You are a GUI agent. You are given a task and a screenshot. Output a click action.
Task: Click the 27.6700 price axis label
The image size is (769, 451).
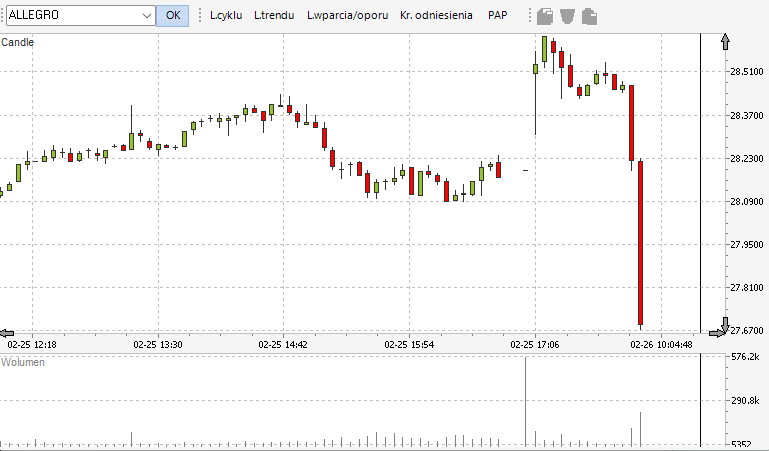pyautogui.click(x=747, y=331)
